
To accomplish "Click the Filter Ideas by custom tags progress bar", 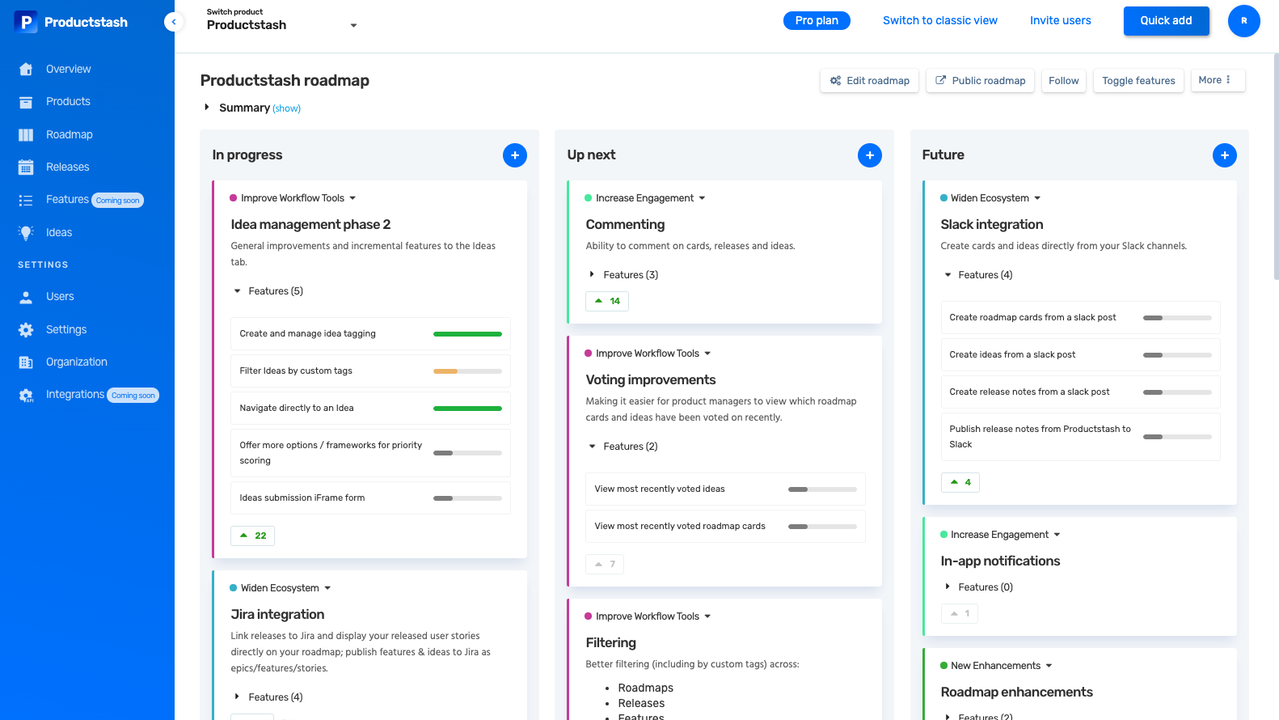I will [x=467, y=371].
